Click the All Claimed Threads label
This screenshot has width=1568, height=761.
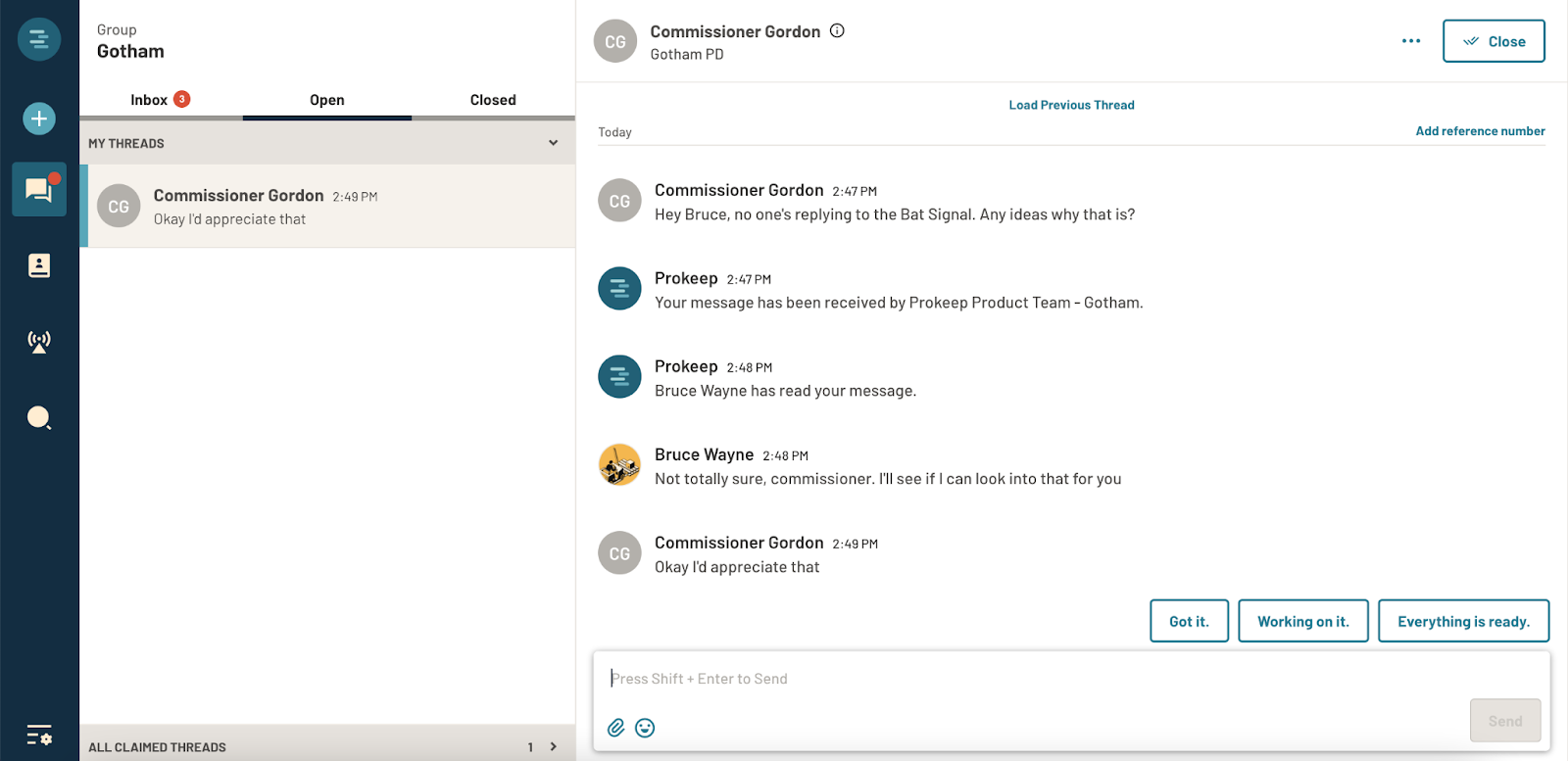(157, 747)
